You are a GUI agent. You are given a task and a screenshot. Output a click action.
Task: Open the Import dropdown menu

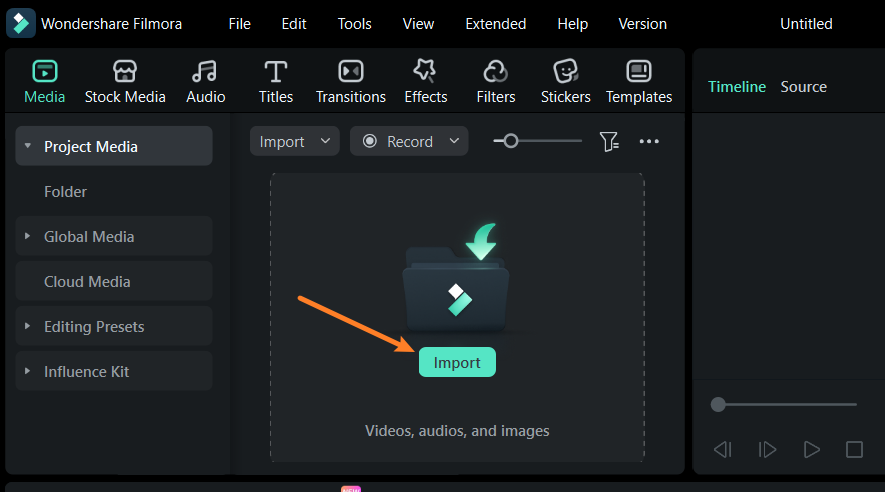(323, 142)
